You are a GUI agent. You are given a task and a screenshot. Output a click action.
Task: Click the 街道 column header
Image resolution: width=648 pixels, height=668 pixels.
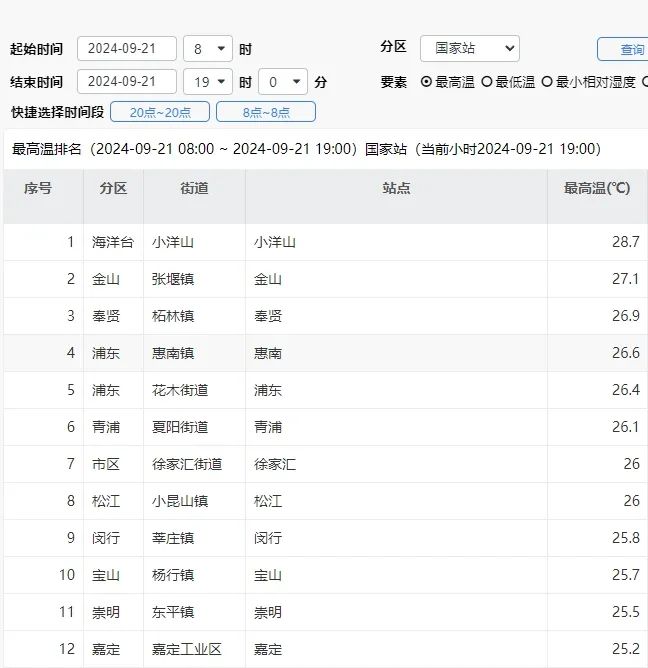(x=194, y=188)
